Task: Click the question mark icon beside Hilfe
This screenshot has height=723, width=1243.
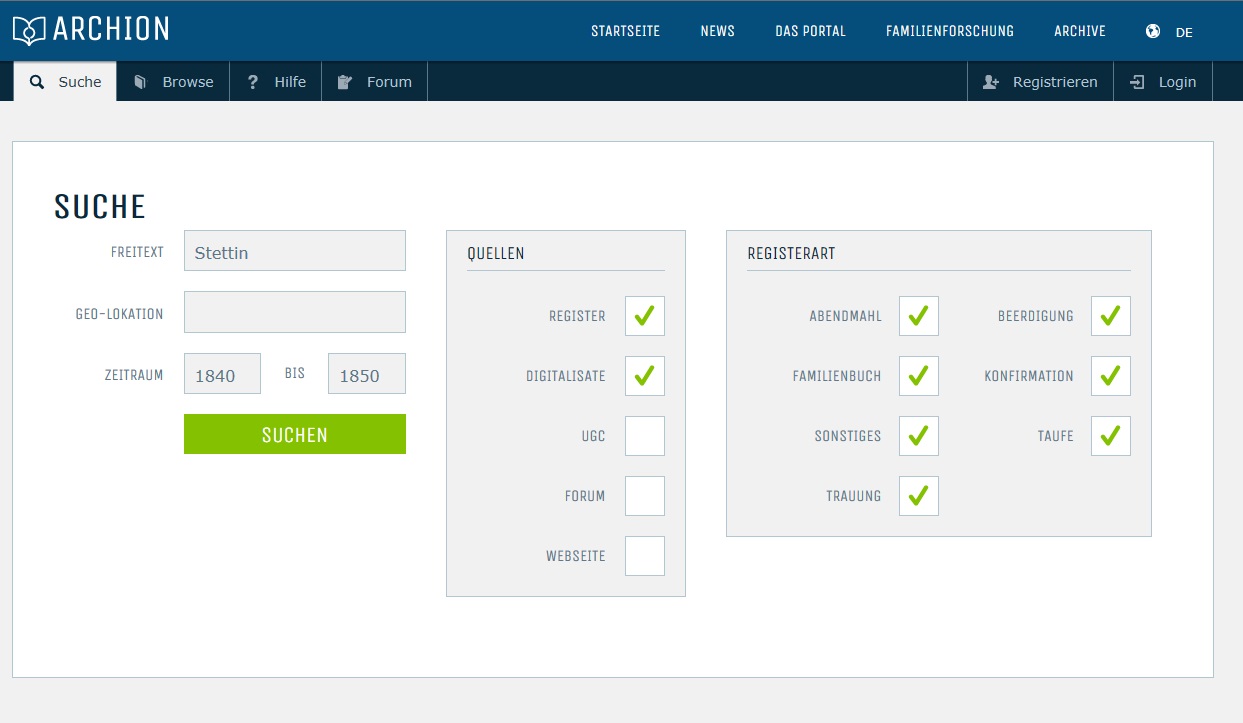Action: pos(253,82)
